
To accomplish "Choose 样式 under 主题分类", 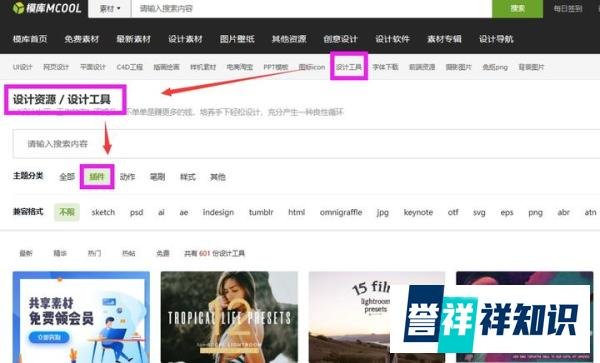I will (x=188, y=177).
